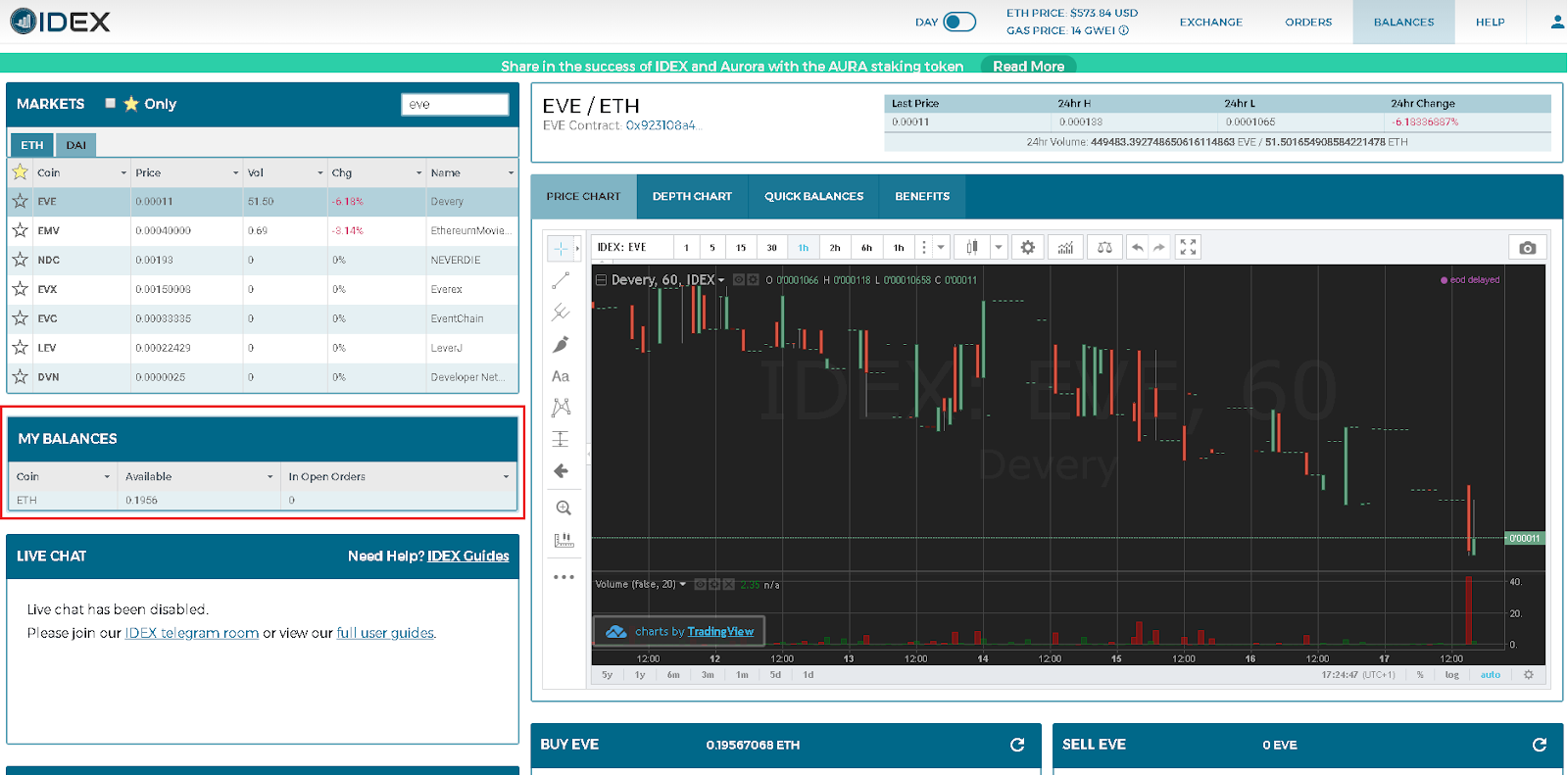1568x775 pixels.
Task: Go to HELP menu
Action: point(1490,22)
